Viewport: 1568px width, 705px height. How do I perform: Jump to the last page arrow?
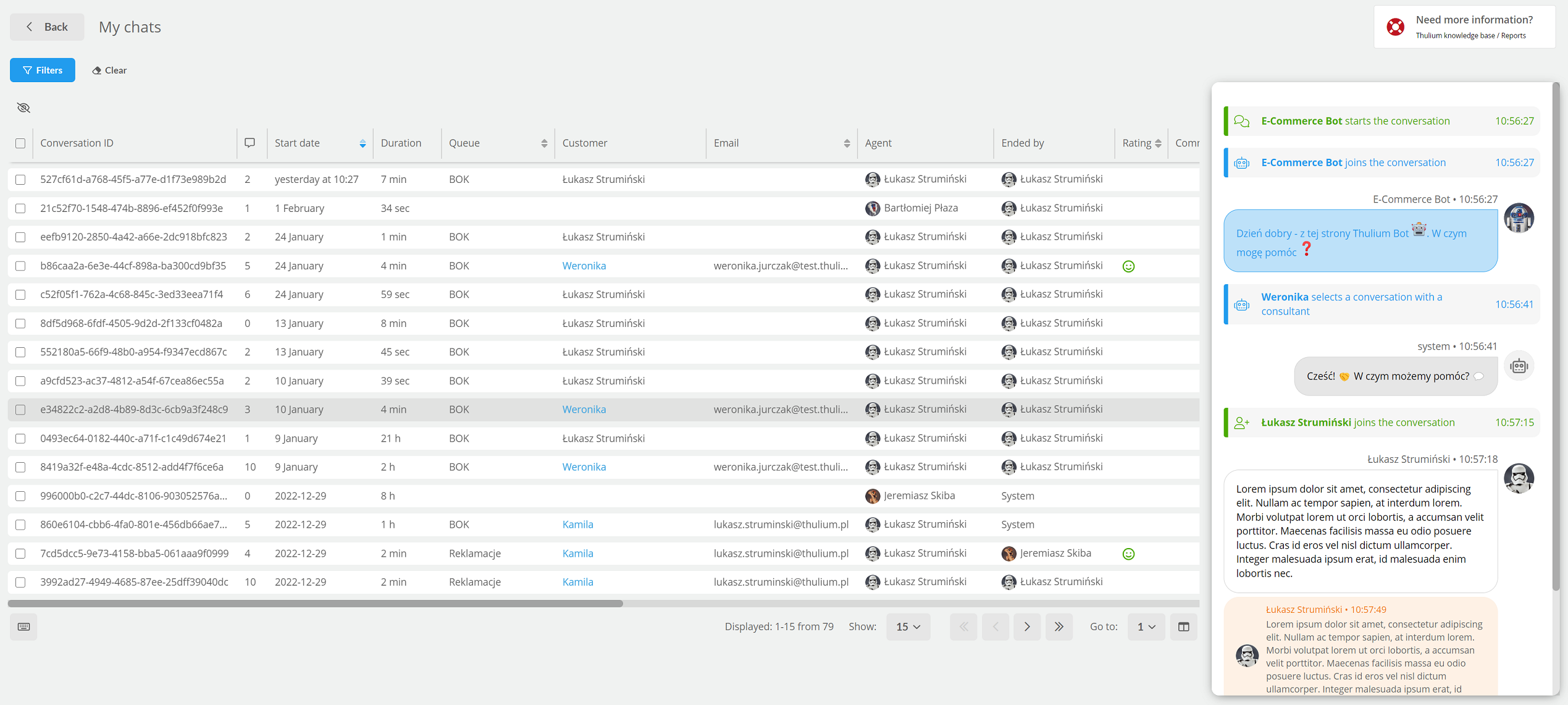[1059, 627]
